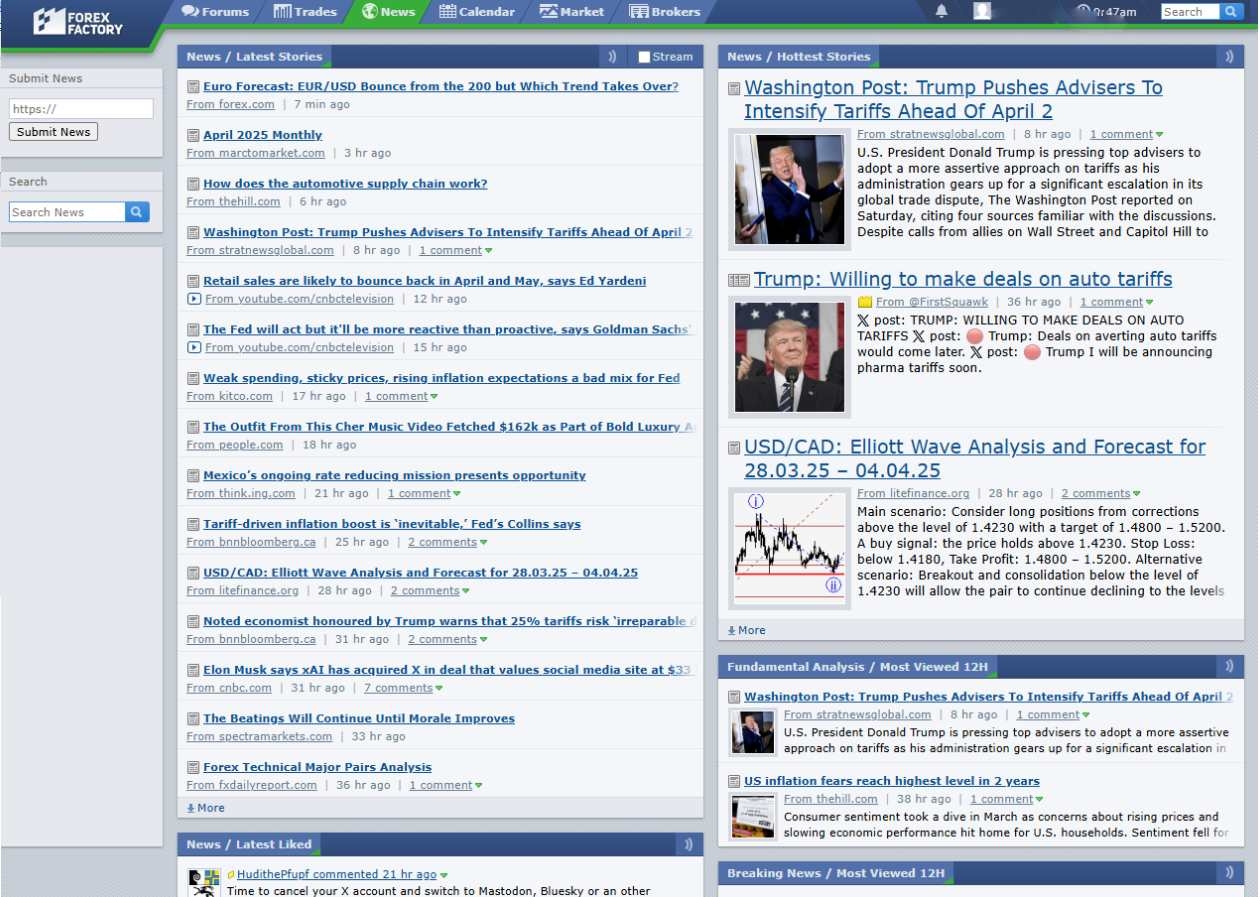Collapse the News / Hottest Stories panel icon
The height and width of the screenshot is (897, 1260).
tap(1229, 57)
